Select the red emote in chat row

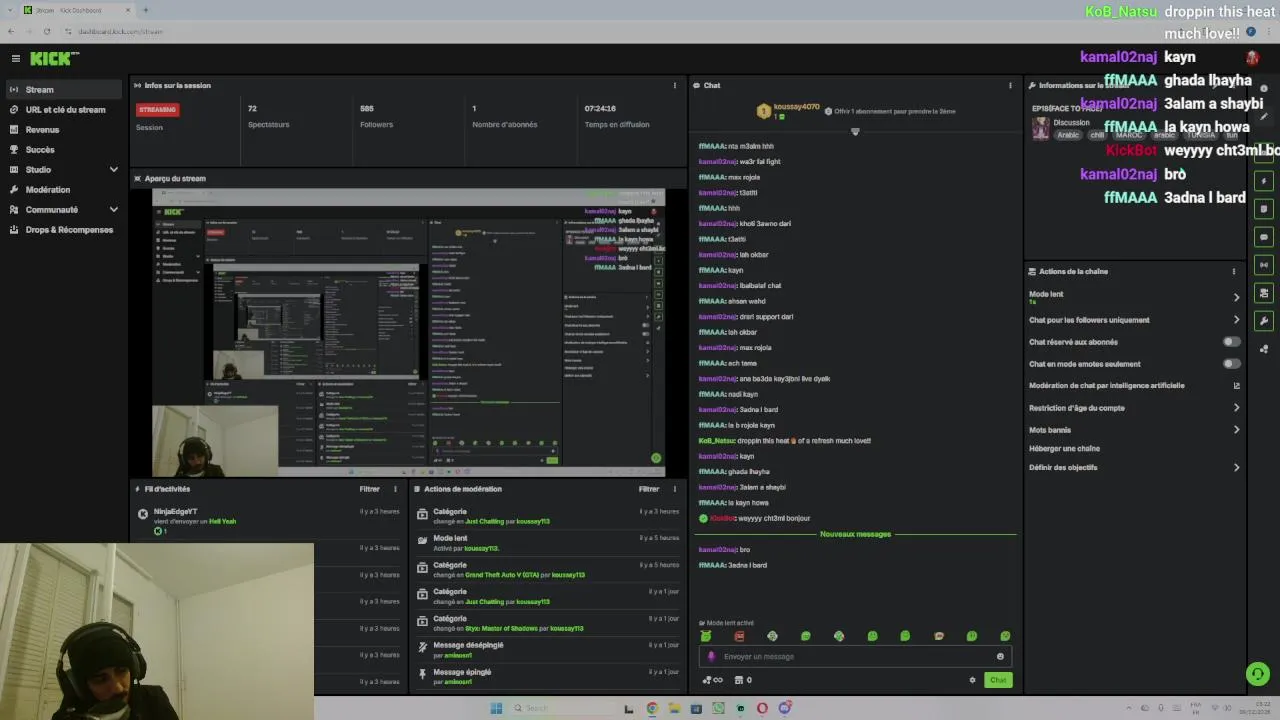tap(739, 636)
